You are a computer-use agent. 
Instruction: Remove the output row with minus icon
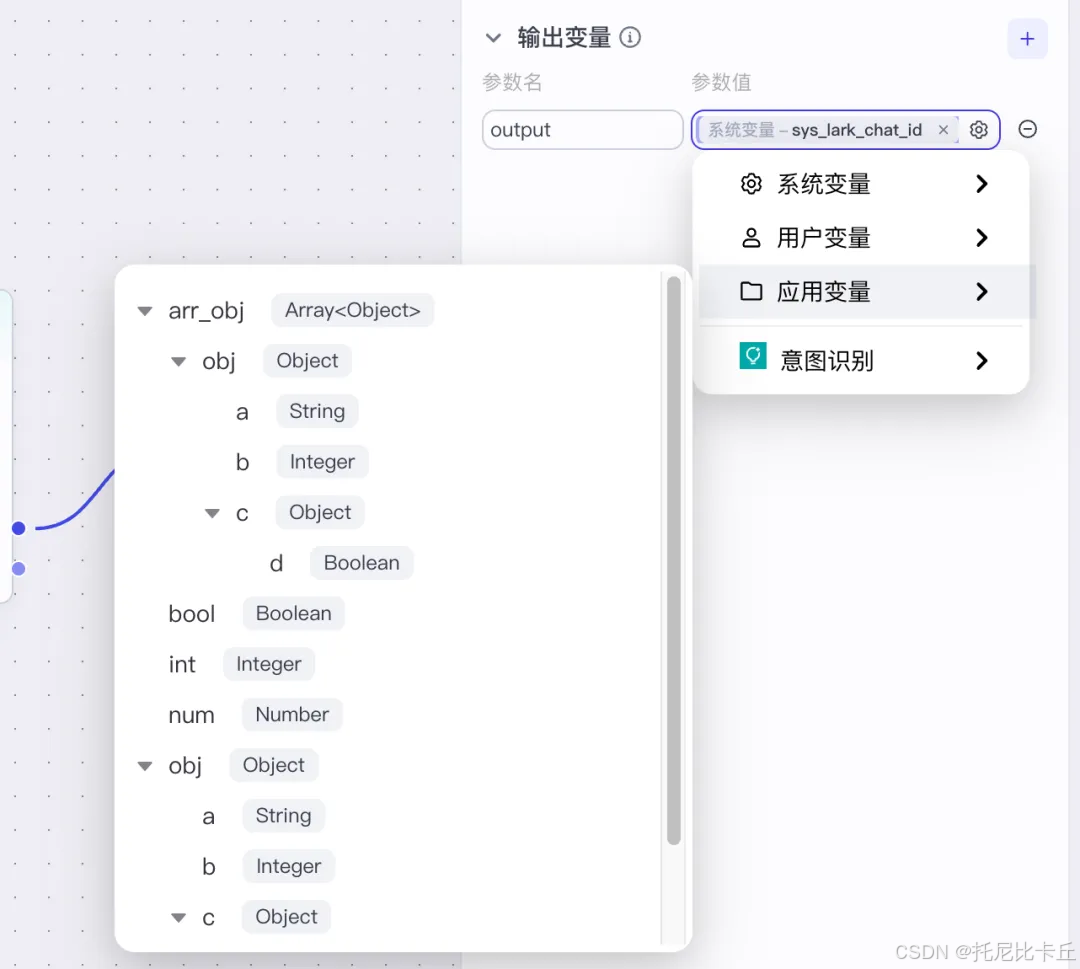click(x=1027, y=129)
